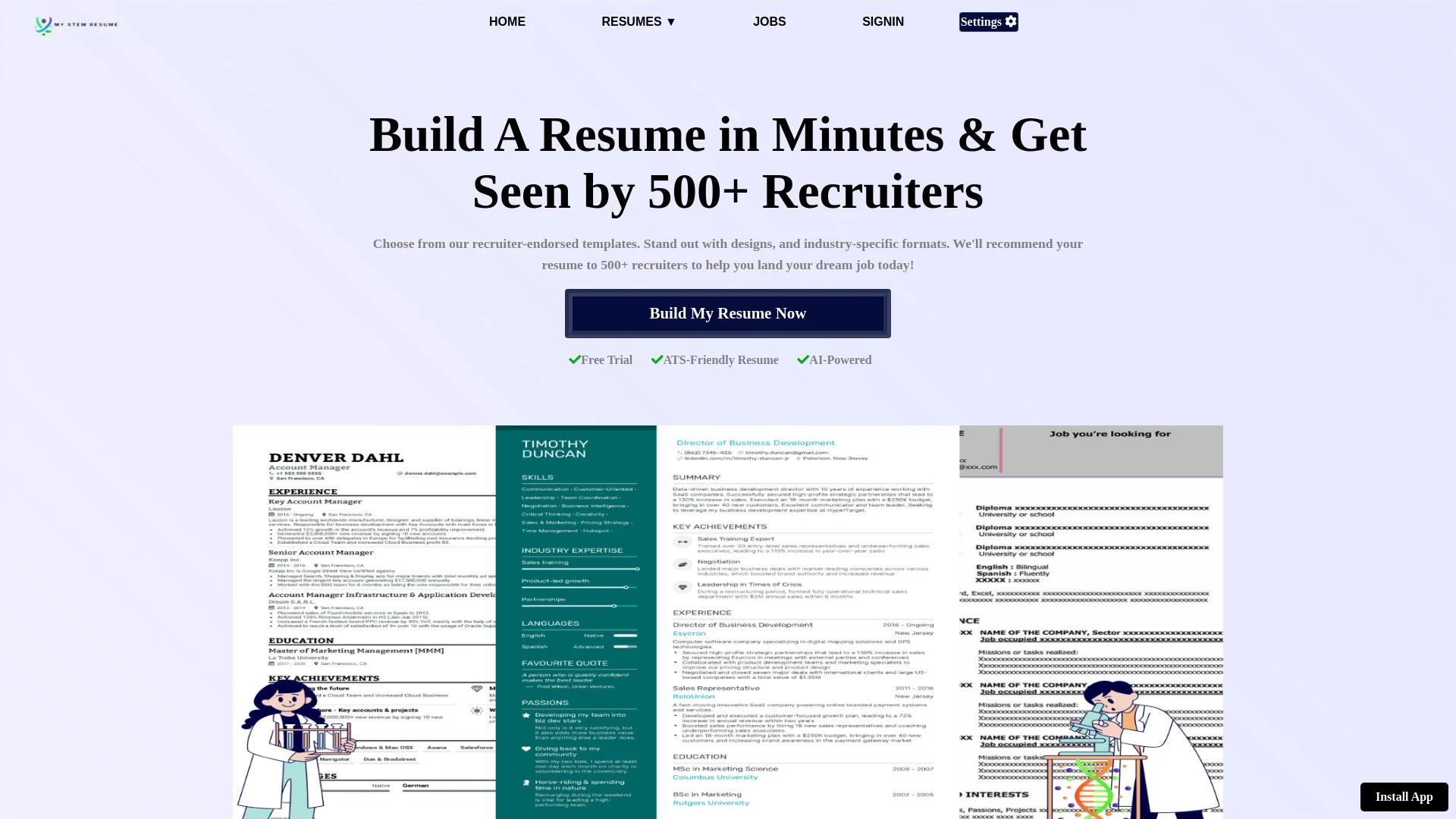Scroll down to view more resume templates

(728, 620)
